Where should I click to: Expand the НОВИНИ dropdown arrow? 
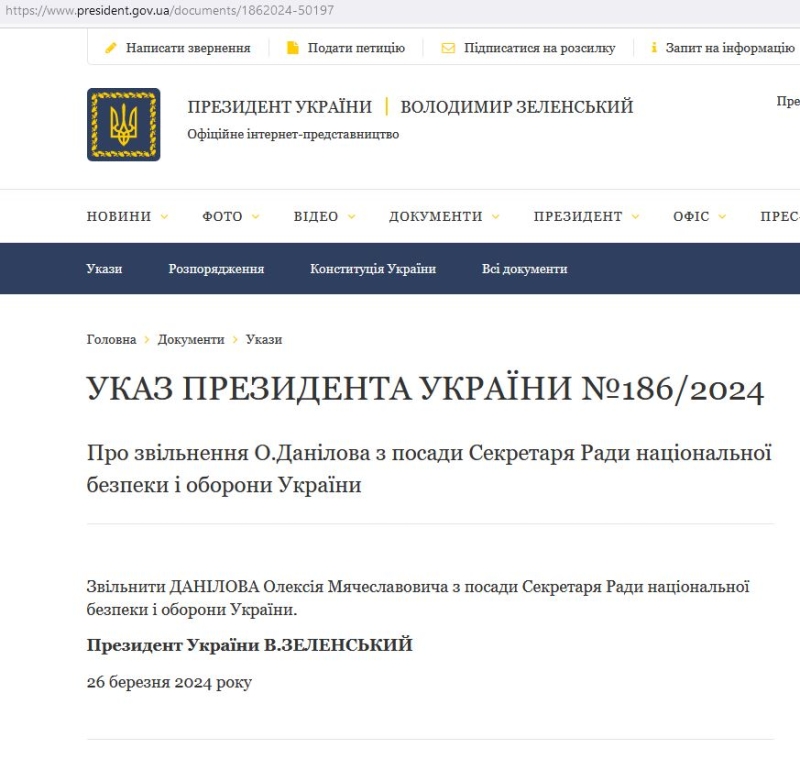[164, 217]
